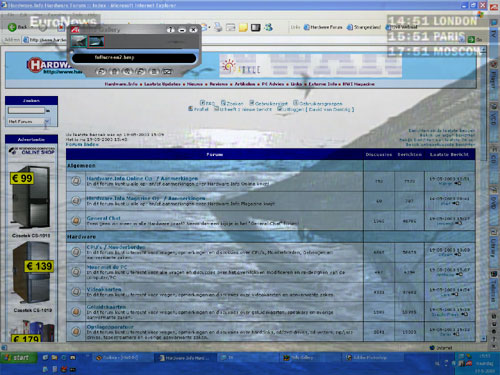
Task: Open Externe Info in navigation bar
Action: pyautogui.click(x=323, y=84)
